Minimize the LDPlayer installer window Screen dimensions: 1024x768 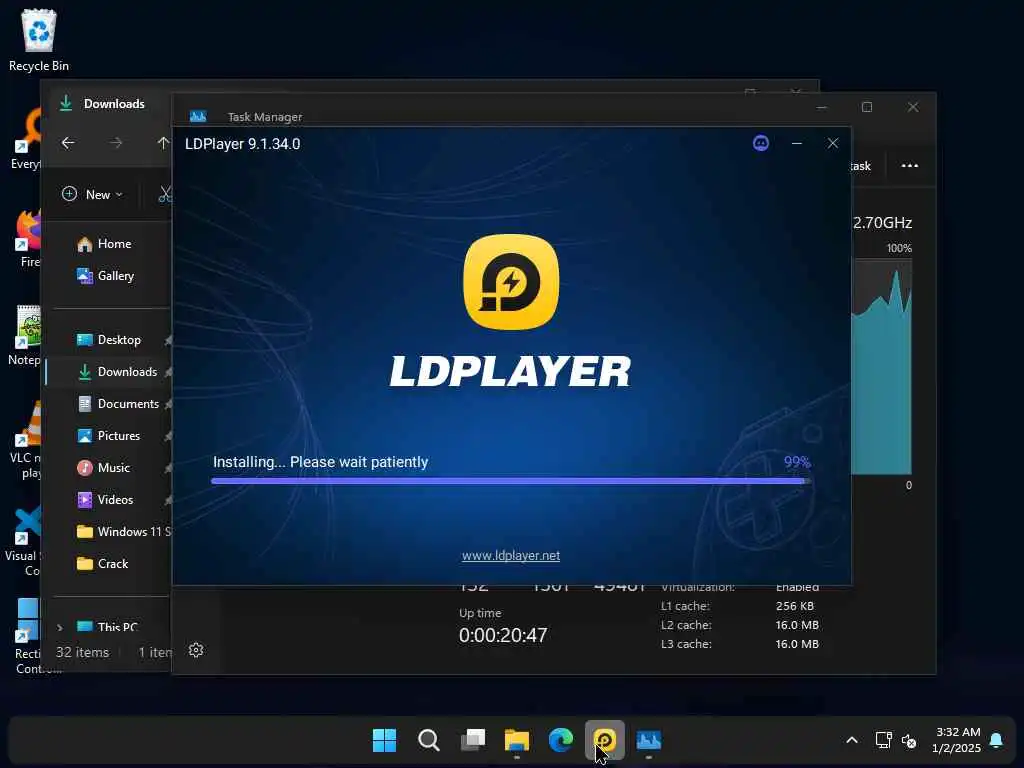[797, 143]
